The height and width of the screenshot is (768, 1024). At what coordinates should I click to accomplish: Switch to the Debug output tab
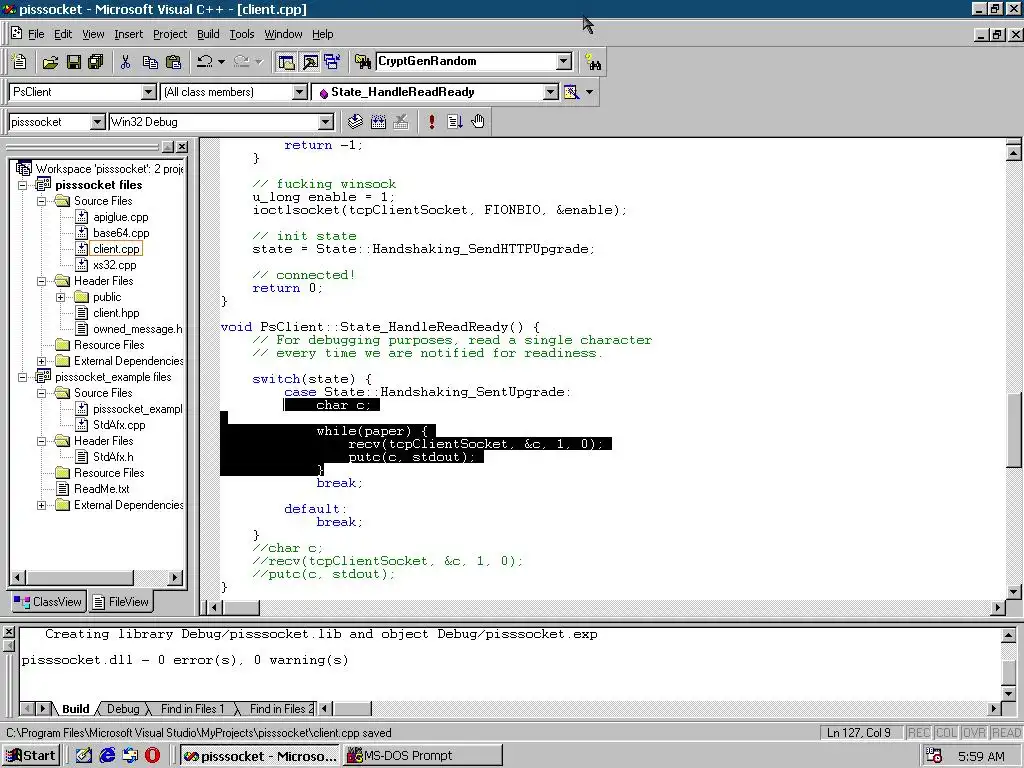[x=123, y=709]
